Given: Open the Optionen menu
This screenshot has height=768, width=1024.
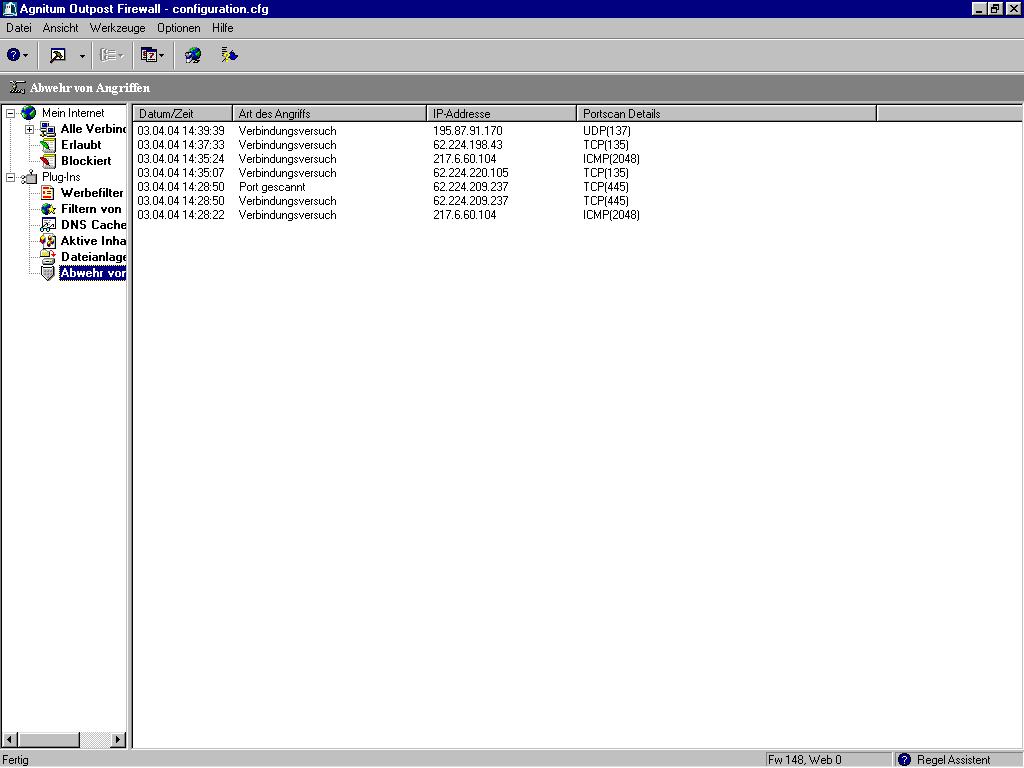Looking at the screenshot, I should coord(178,28).
